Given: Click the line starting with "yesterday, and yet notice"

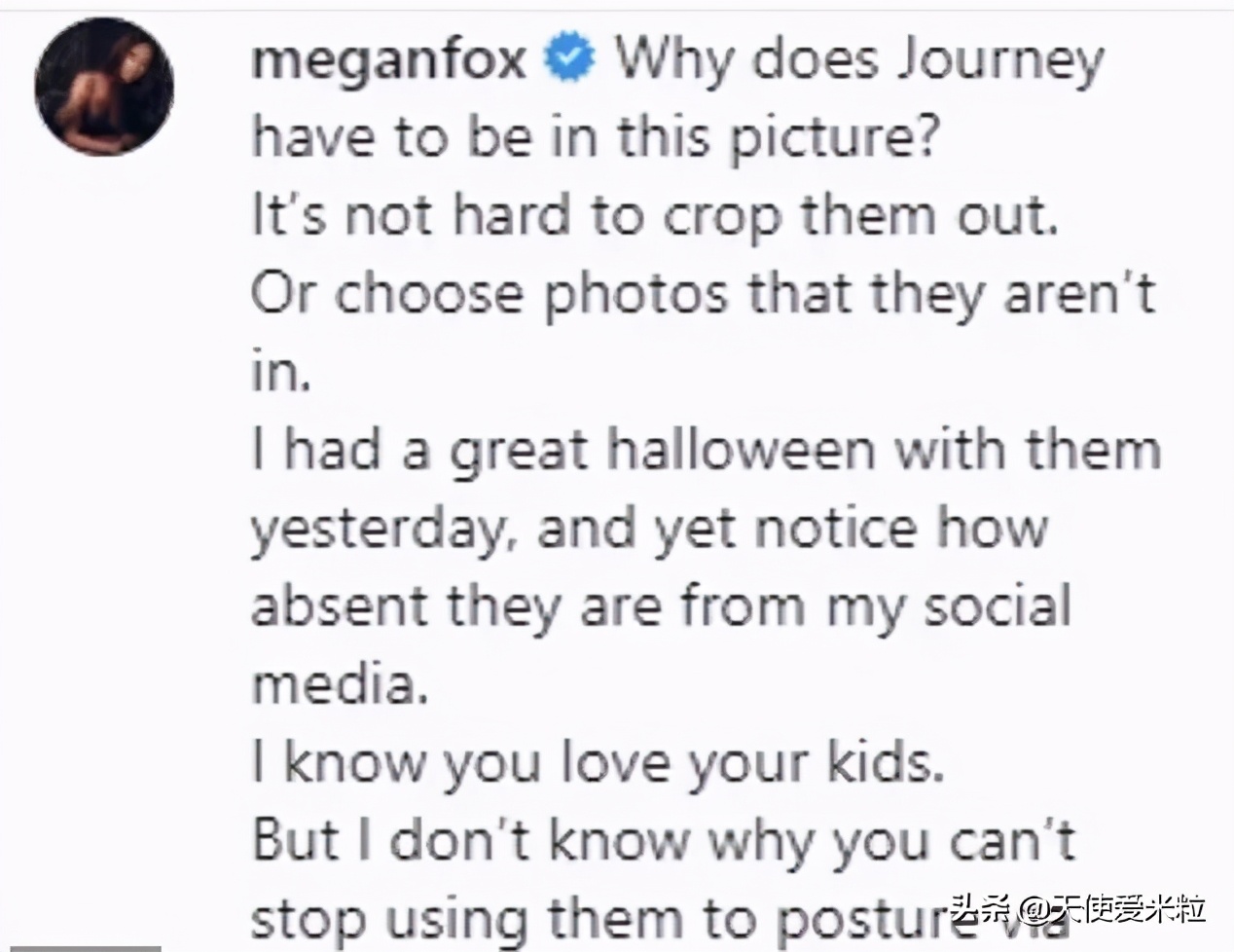Looking at the screenshot, I should [x=649, y=529].
